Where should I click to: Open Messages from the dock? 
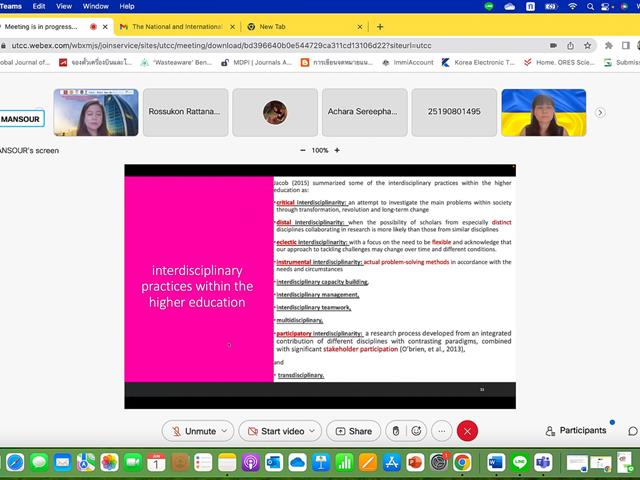pos(39,462)
